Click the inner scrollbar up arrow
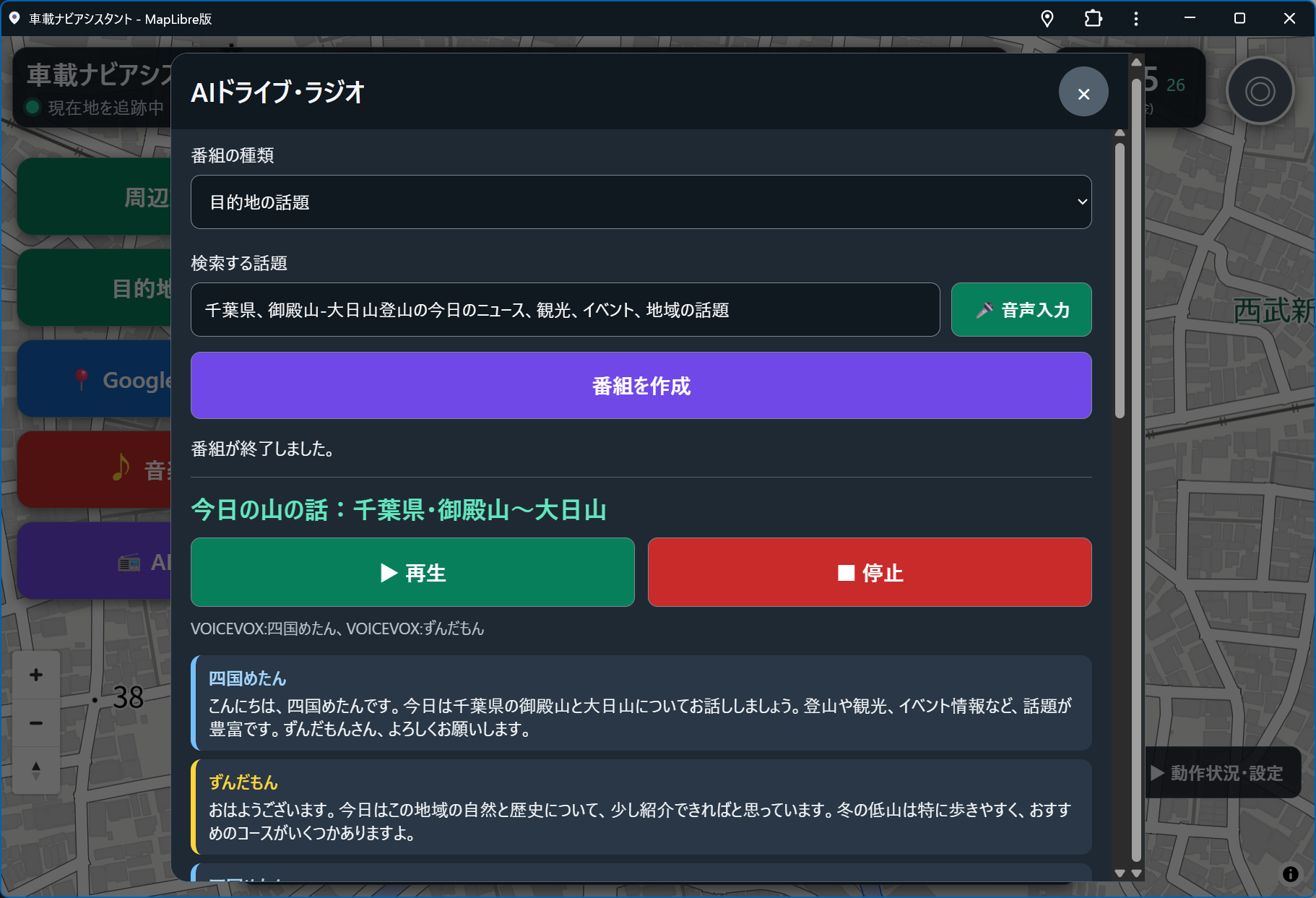Image resolution: width=1316 pixels, height=898 pixels. 1120,133
